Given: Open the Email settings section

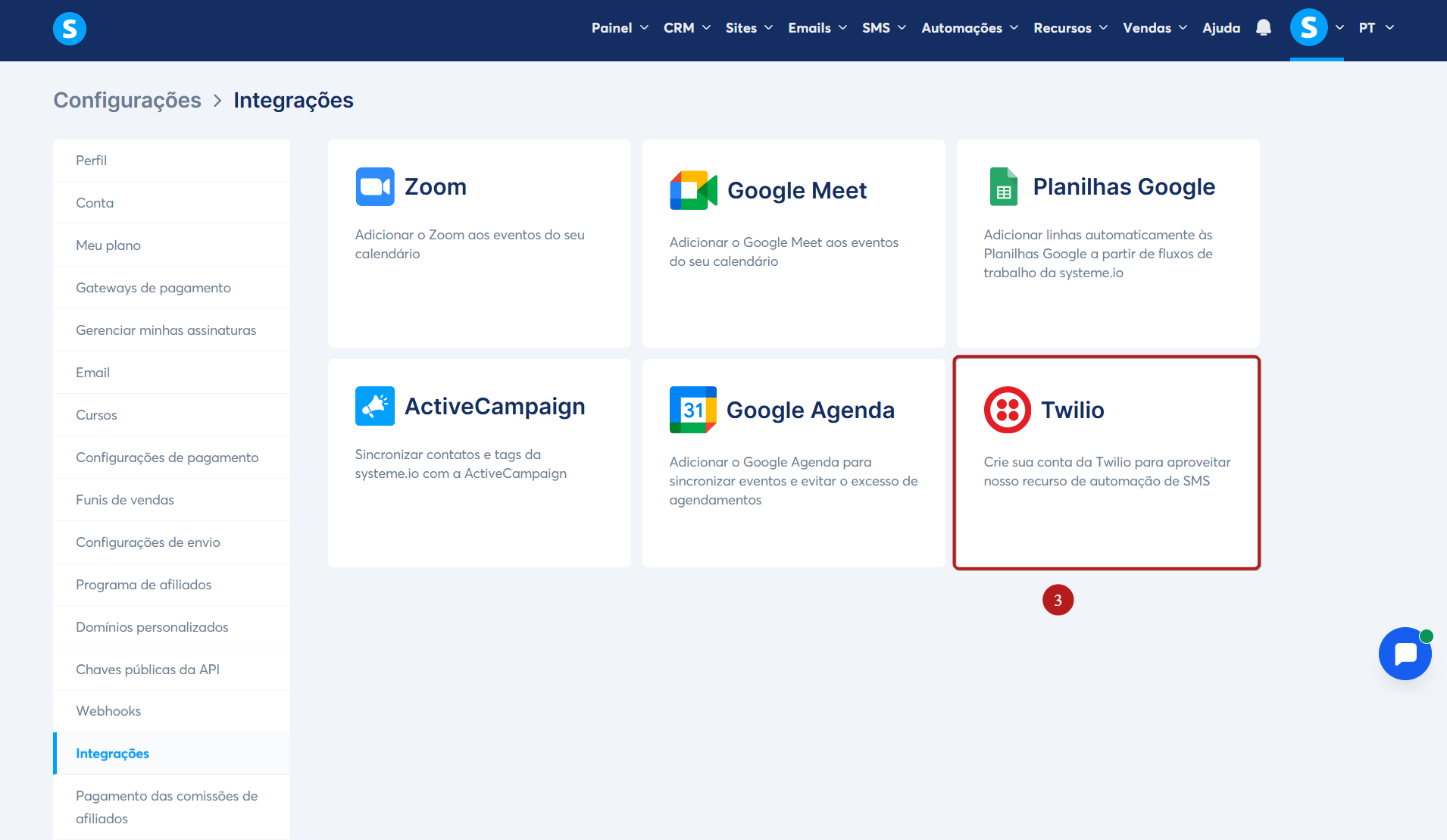Looking at the screenshot, I should point(171,373).
